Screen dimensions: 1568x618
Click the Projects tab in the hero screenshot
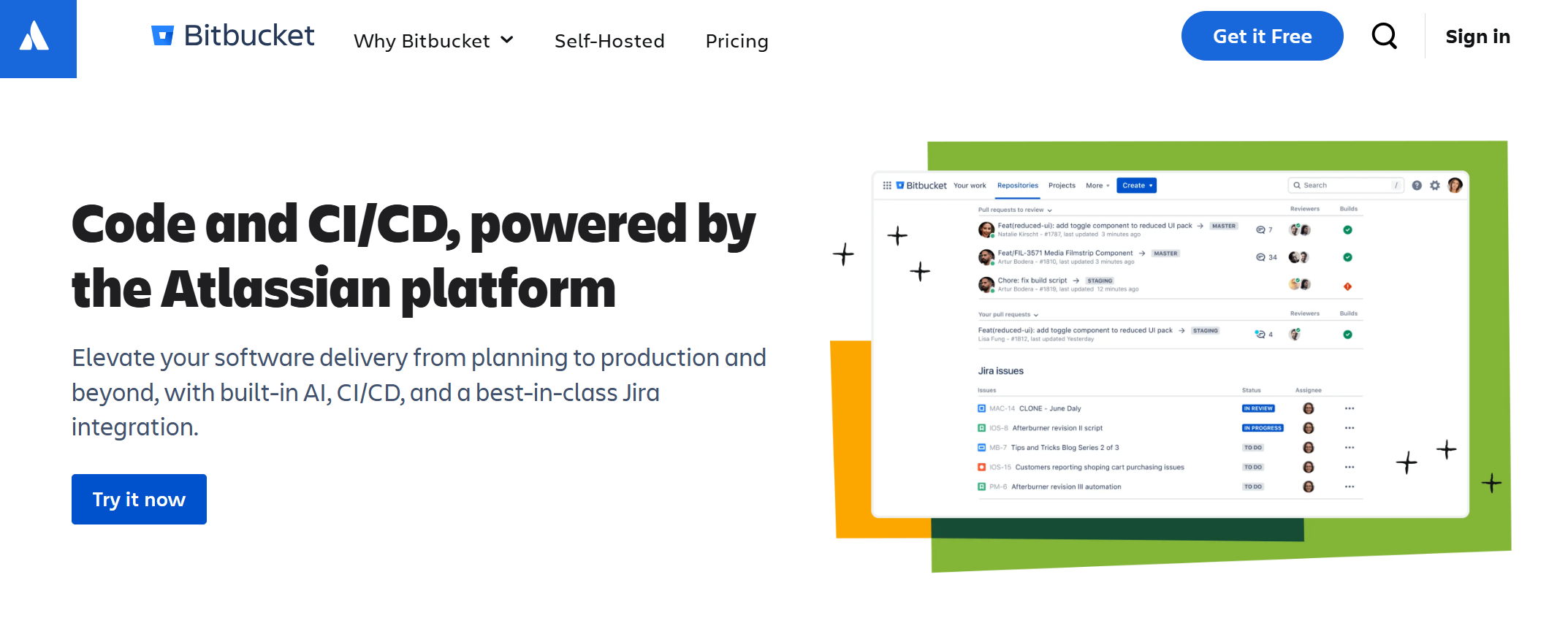pyautogui.click(x=1062, y=186)
